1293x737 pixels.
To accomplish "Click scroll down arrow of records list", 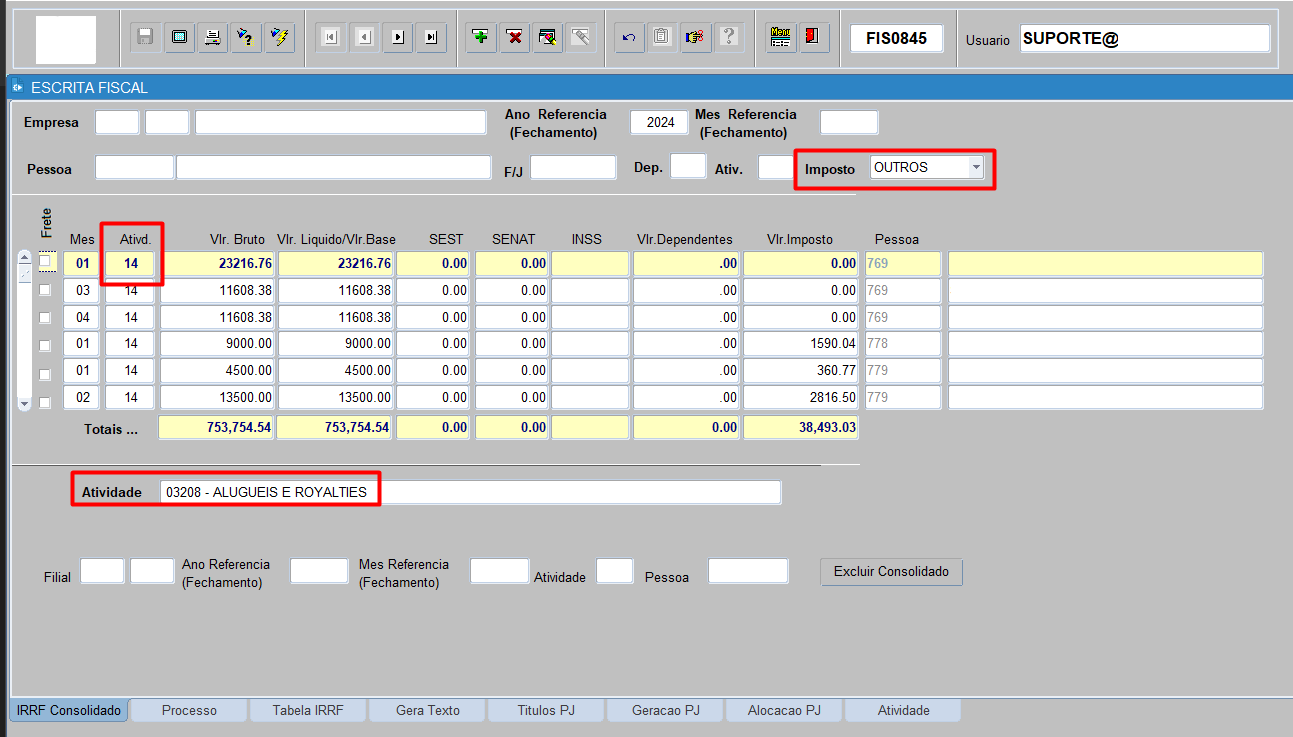I will point(25,403).
